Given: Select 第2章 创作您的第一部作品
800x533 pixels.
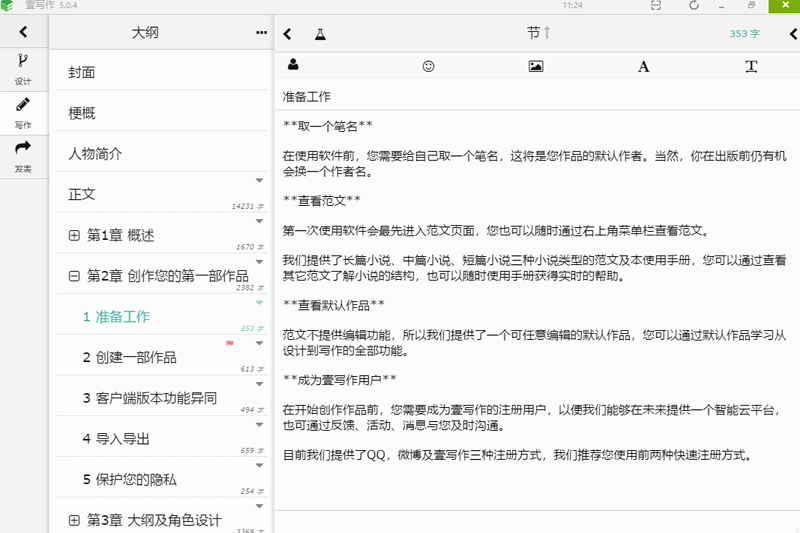Looking at the screenshot, I should 162,276.
